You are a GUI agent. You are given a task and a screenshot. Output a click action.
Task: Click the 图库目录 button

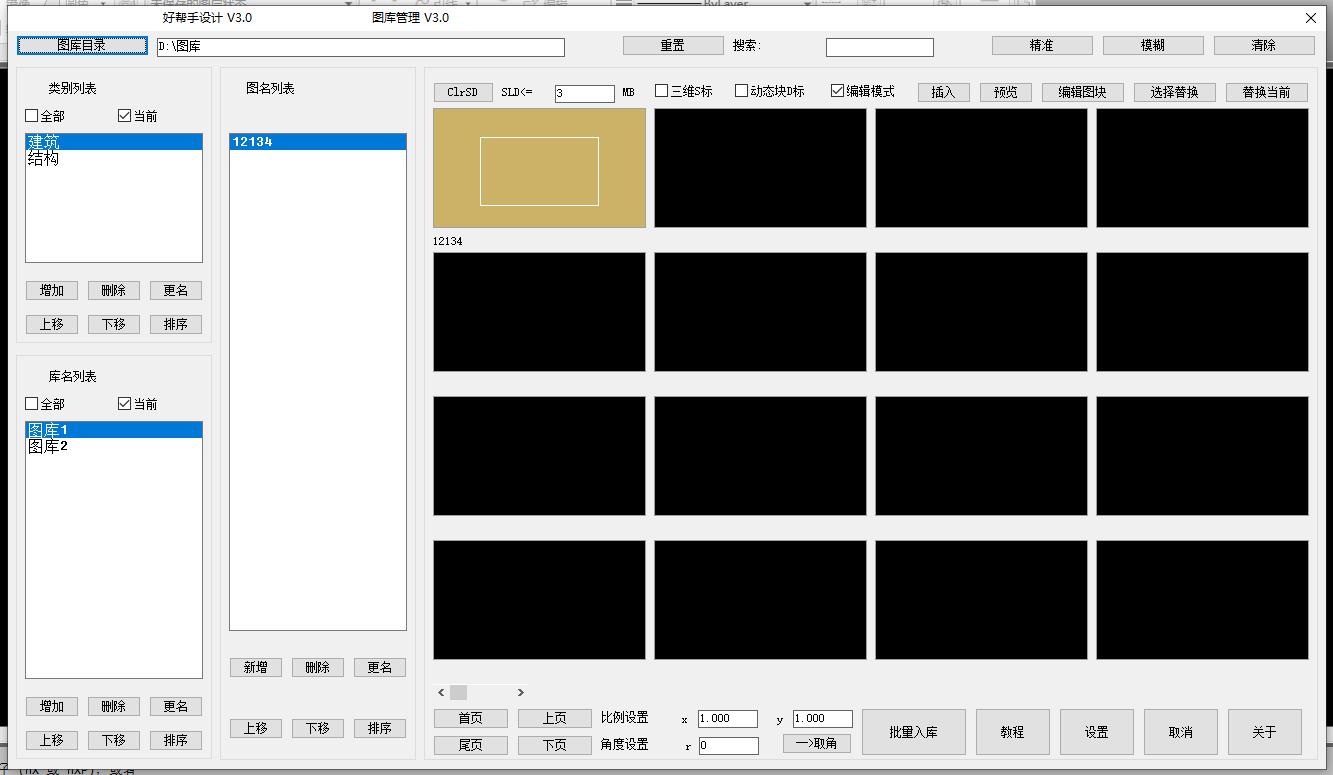tap(81, 46)
